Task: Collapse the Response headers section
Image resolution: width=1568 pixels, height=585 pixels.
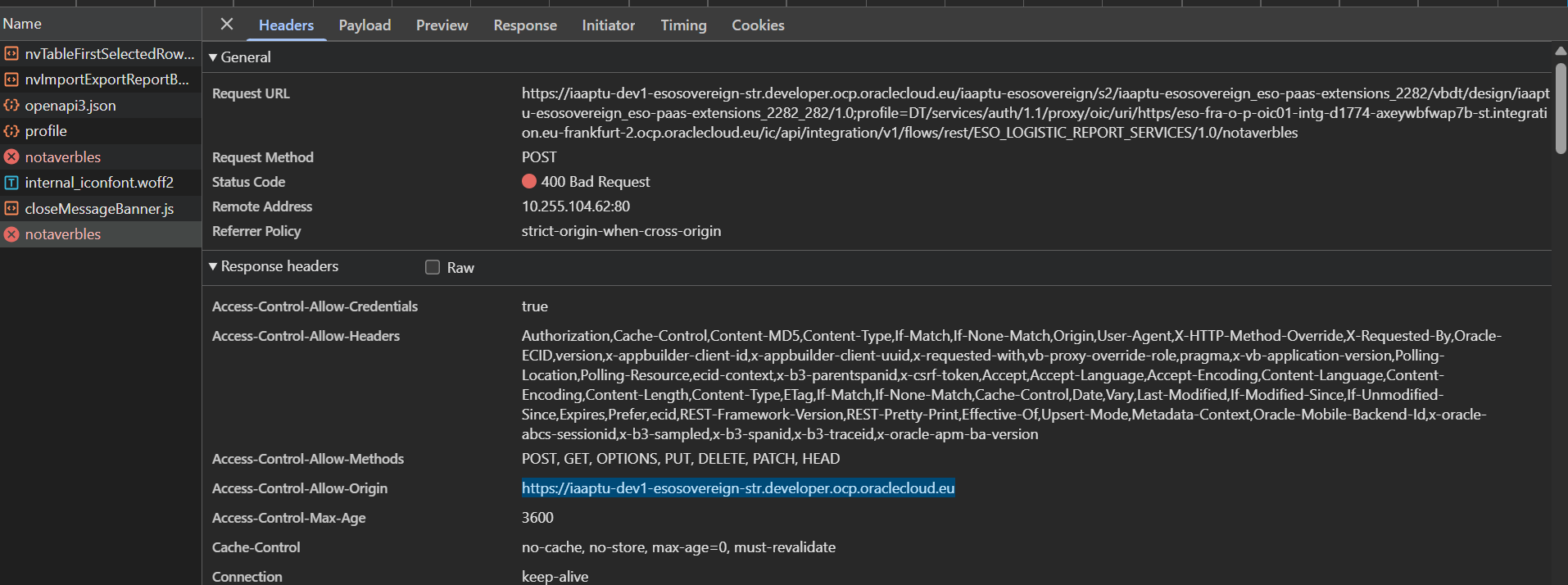Action: pyautogui.click(x=213, y=266)
